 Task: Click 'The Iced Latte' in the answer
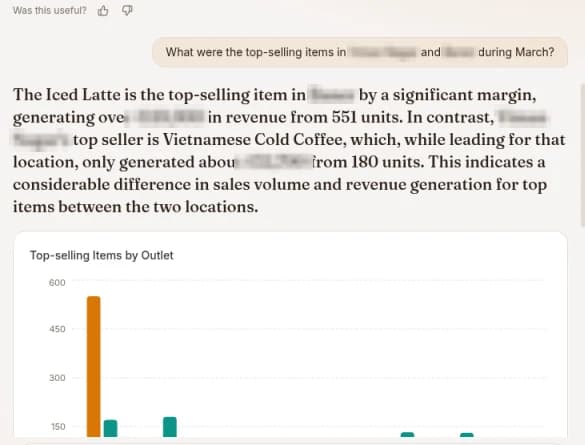pyautogui.click(x=67, y=95)
